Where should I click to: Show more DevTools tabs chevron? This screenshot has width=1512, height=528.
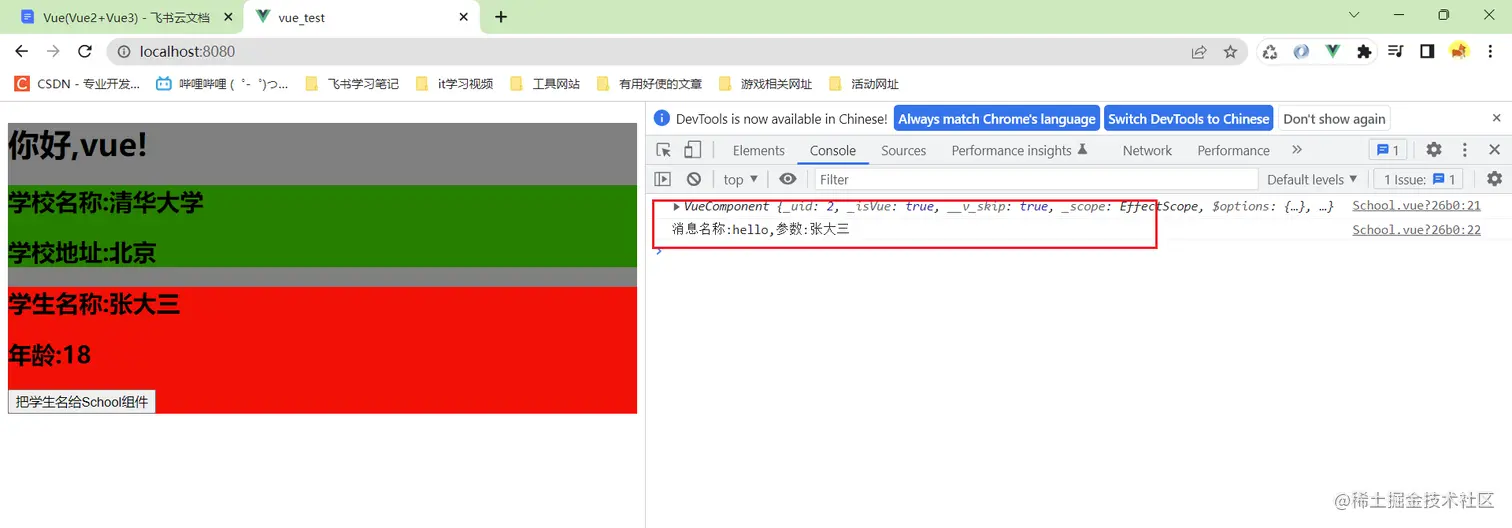[x=1297, y=150]
